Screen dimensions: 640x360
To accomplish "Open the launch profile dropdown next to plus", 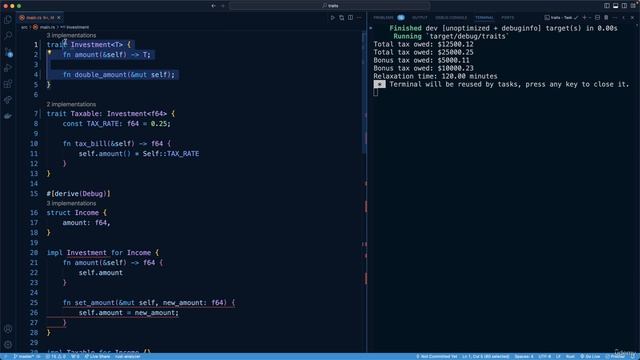I will (x=590, y=18).
